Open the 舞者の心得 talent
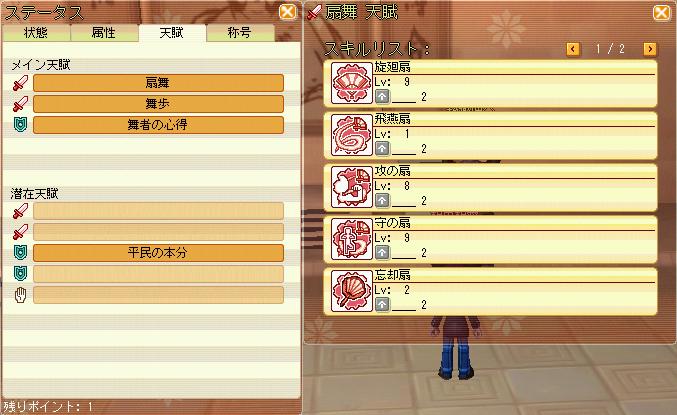 [158, 125]
